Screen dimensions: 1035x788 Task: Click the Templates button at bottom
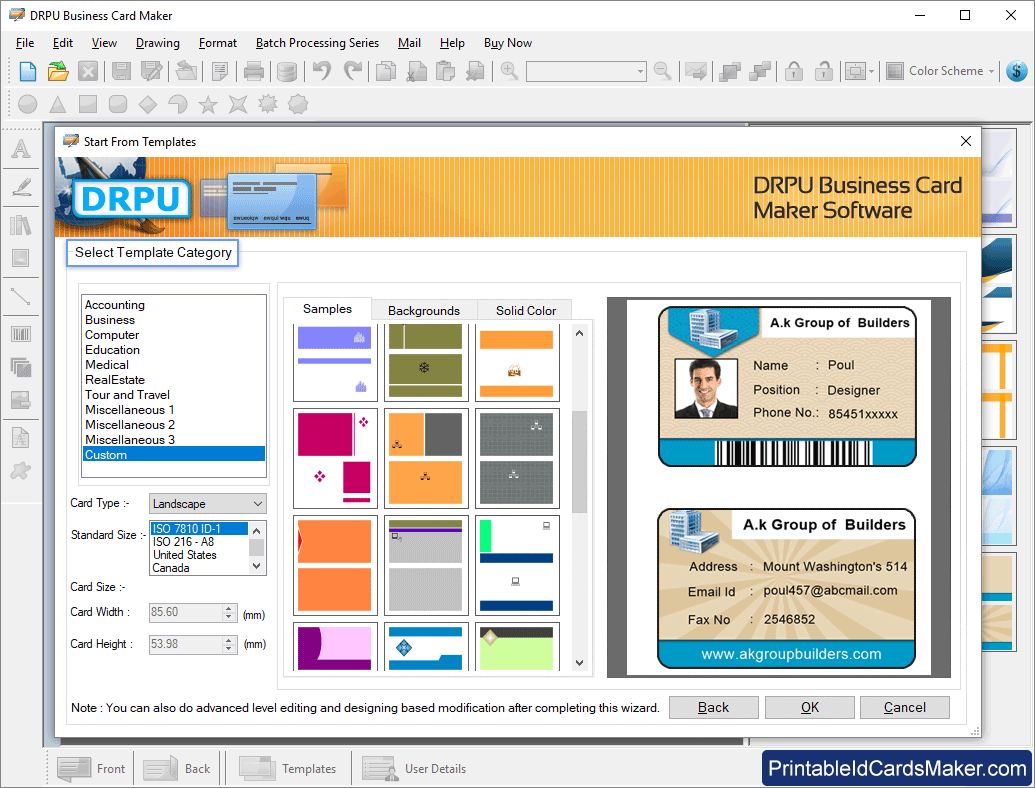tap(288, 769)
